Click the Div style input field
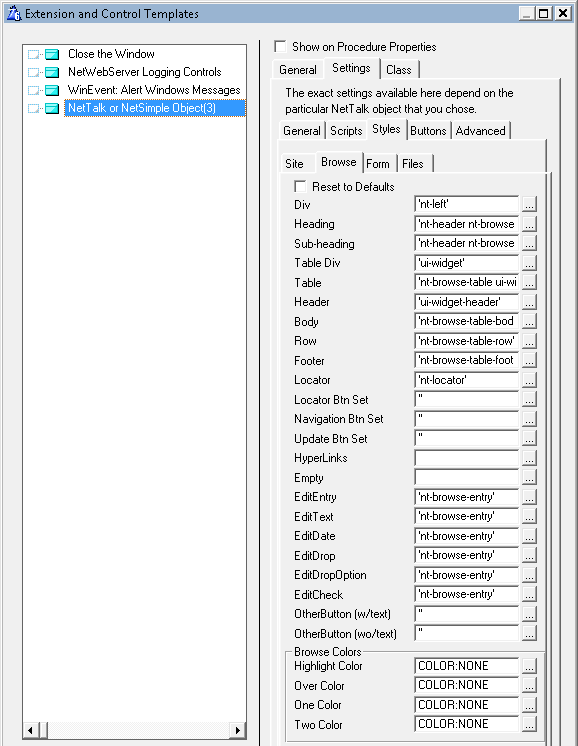Viewport: 578px width, 746px height. pos(467,204)
